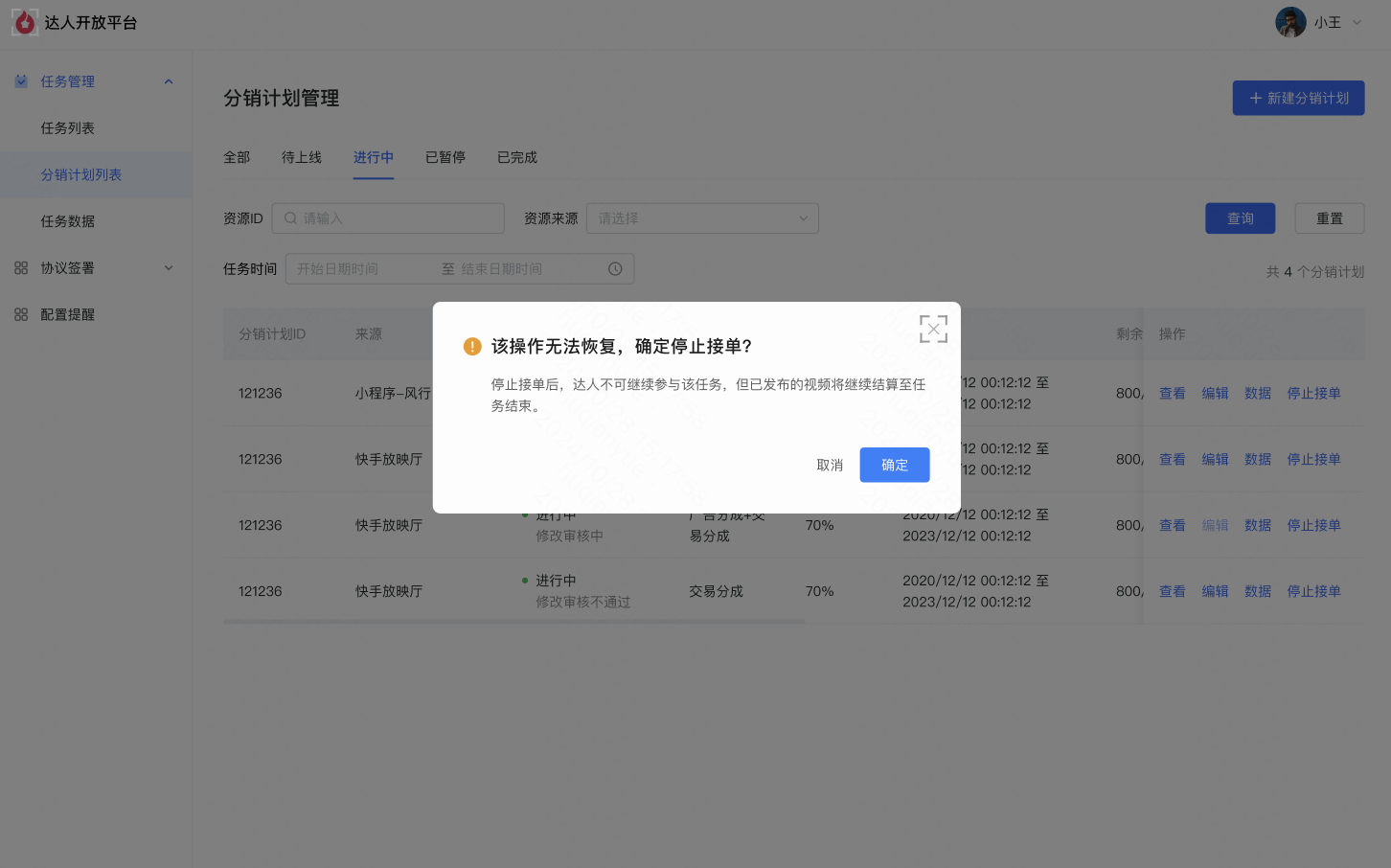Click the clock icon in date range field
Viewport: 1391px width, 868px height.
point(615,269)
